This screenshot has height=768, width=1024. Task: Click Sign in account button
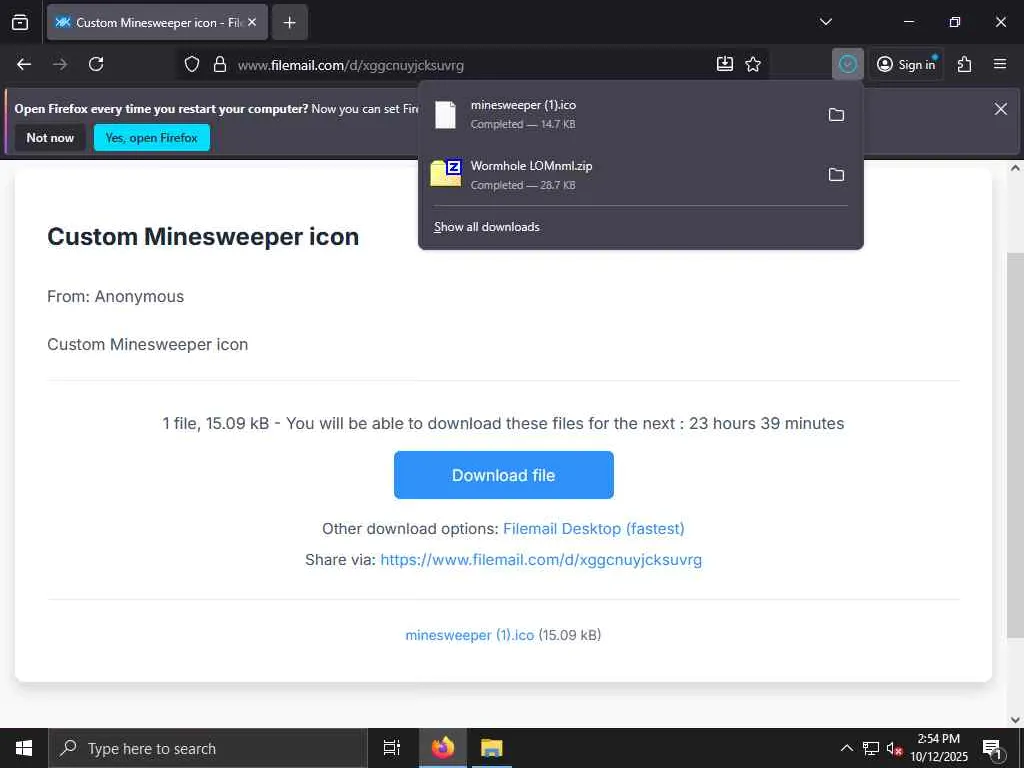tap(906, 64)
